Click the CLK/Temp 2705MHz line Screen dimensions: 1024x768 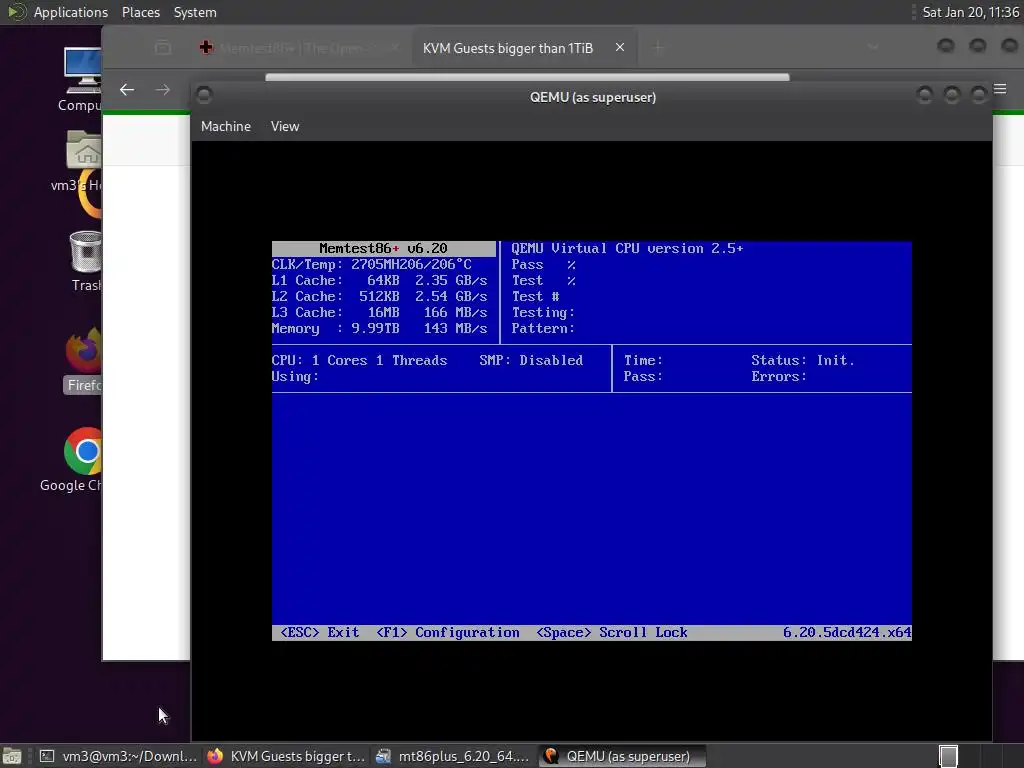pyautogui.click(x=372, y=264)
